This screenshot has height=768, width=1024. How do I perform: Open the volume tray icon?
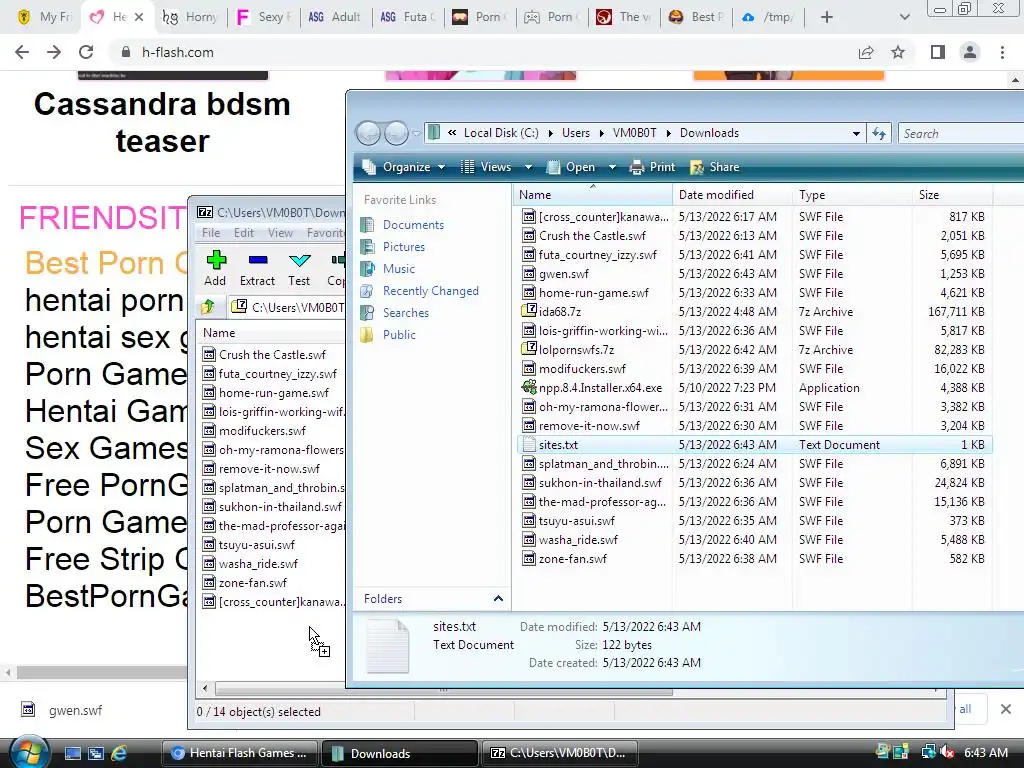(x=948, y=752)
